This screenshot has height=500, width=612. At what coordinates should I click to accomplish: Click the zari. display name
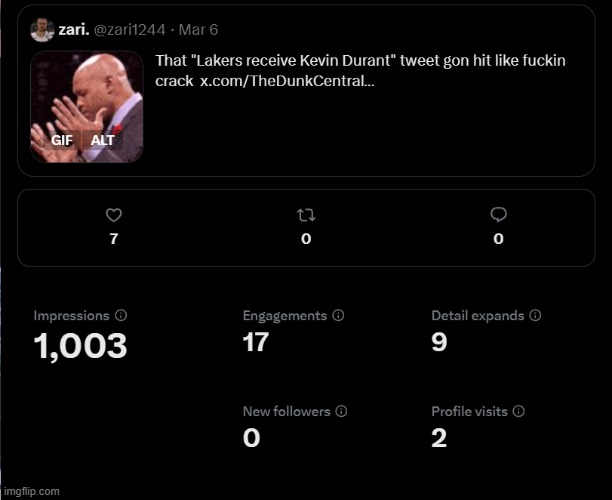coord(73,30)
